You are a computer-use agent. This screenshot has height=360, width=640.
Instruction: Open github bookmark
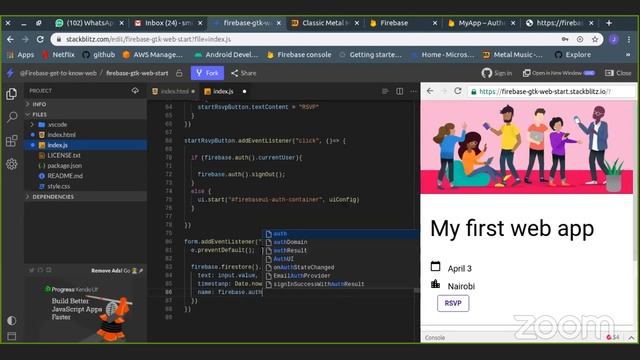pyautogui.click(x=99, y=55)
